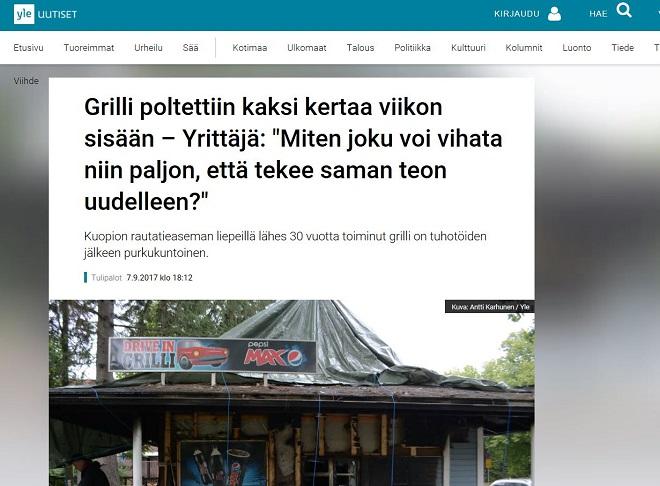This screenshot has width=660, height=486.
Task: Select the Urheilu menu item
Action: tap(148, 48)
